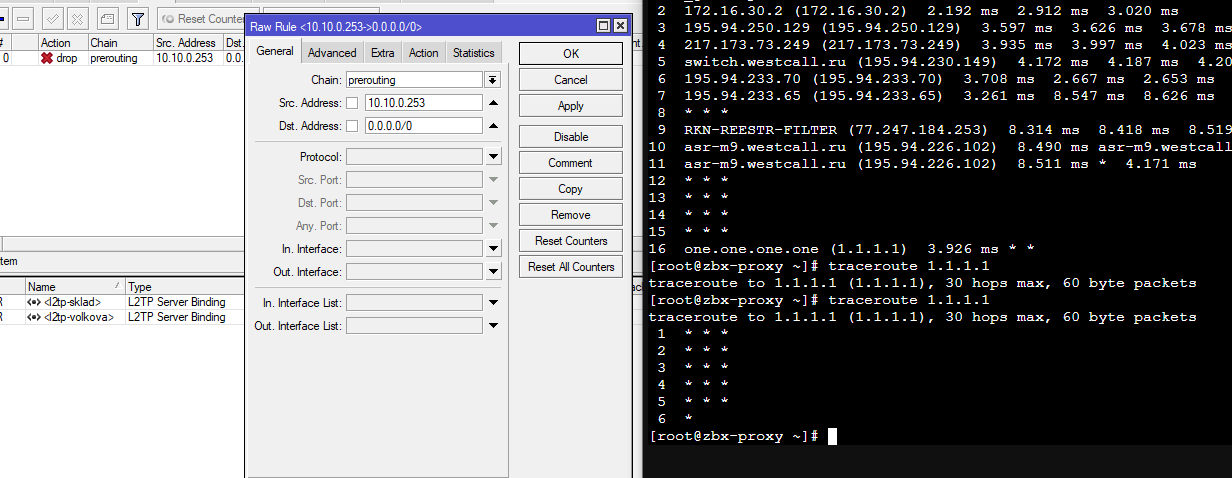
Task: Sort interfaces by Name column header
Action: [75, 287]
